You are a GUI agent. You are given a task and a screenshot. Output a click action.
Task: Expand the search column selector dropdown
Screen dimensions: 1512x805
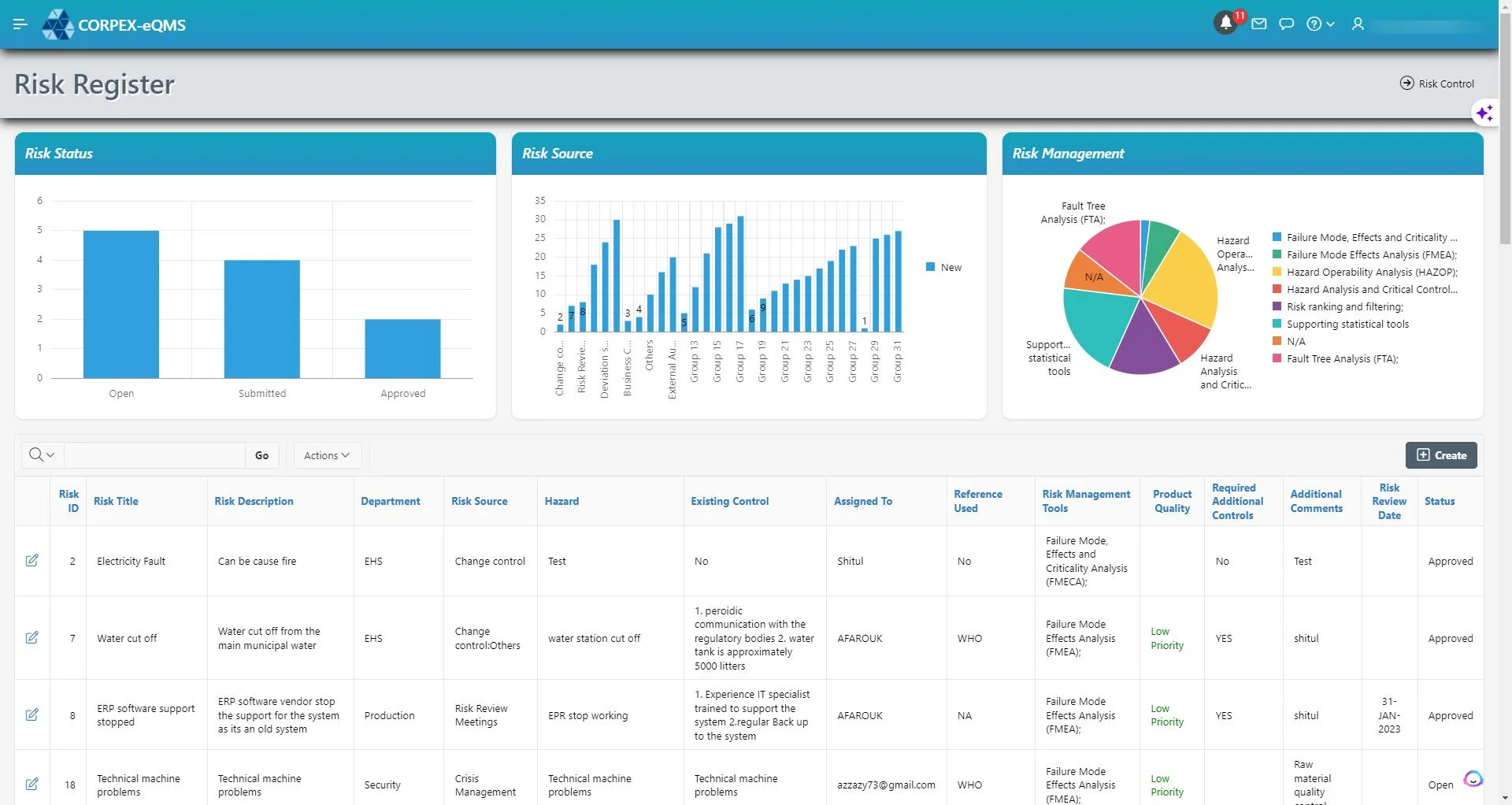pos(42,455)
